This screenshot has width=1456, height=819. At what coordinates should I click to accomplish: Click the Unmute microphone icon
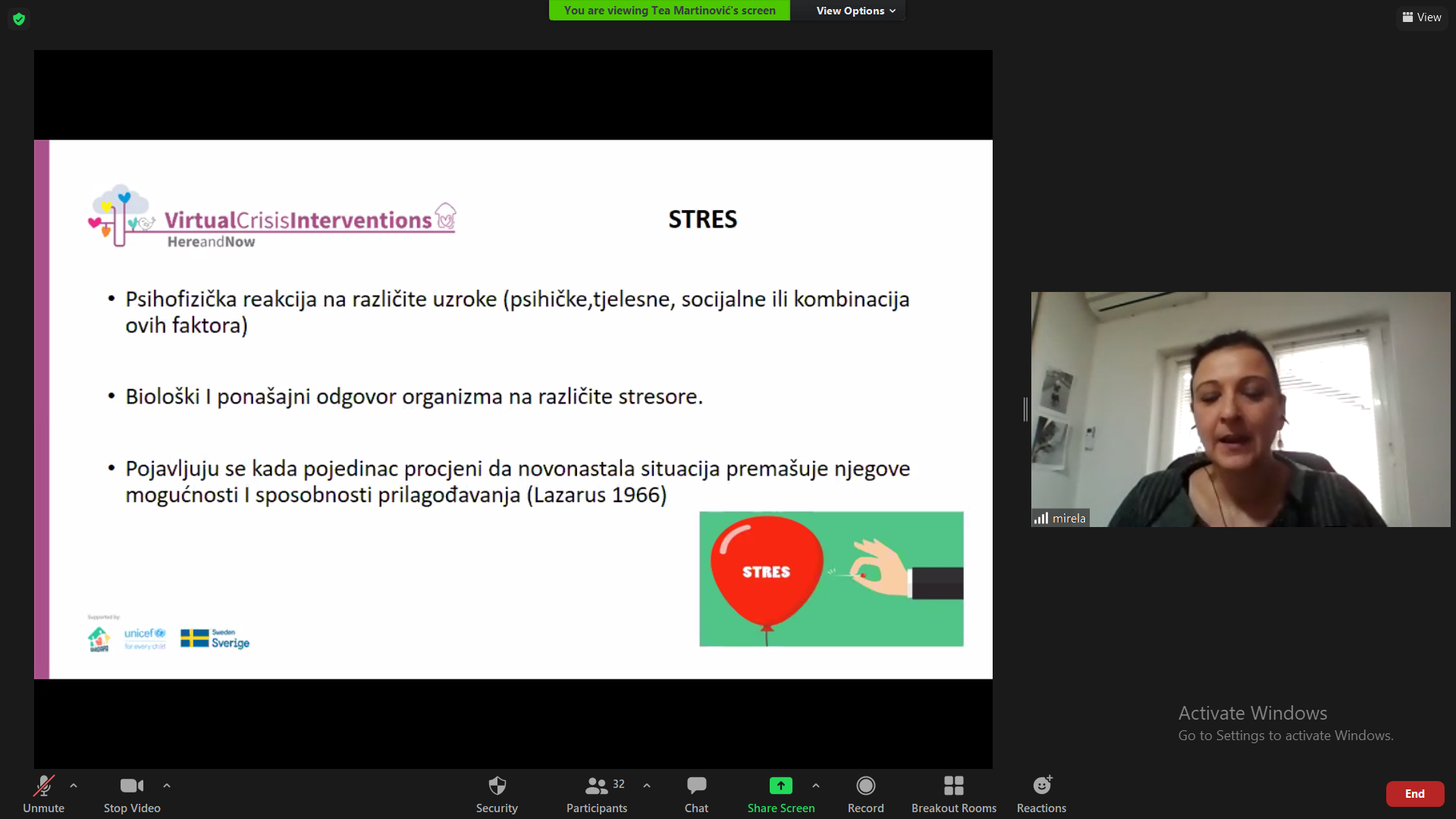point(43,786)
